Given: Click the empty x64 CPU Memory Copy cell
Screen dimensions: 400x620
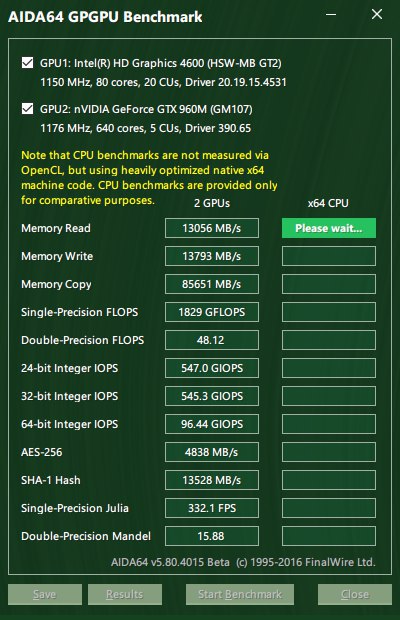Looking at the screenshot, I should click(329, 284).
